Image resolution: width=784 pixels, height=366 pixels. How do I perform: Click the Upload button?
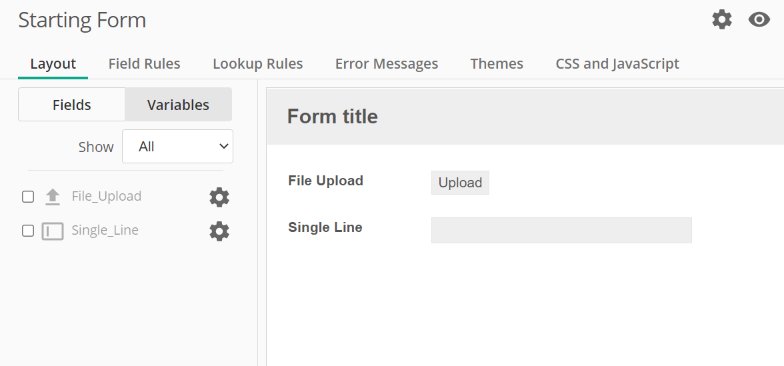pos(460,182)
